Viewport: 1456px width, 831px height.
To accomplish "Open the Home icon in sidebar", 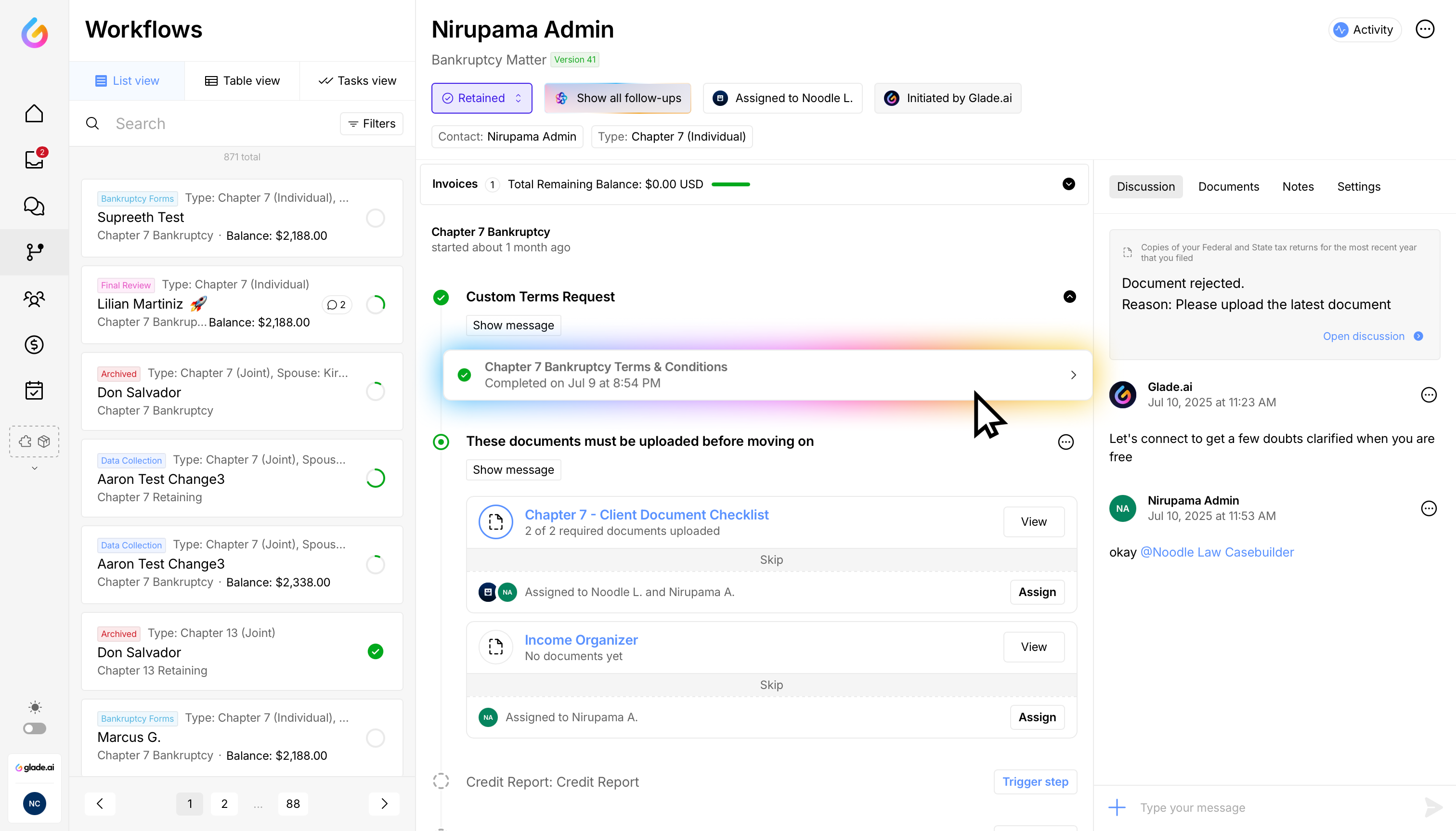I will [x=34, y=114].
